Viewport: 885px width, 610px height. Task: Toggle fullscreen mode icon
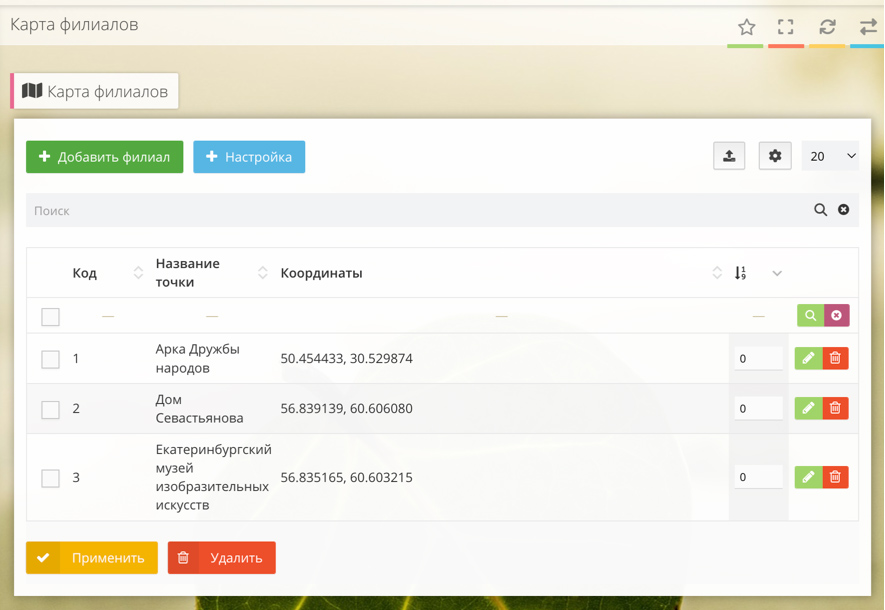coord(786,27)
